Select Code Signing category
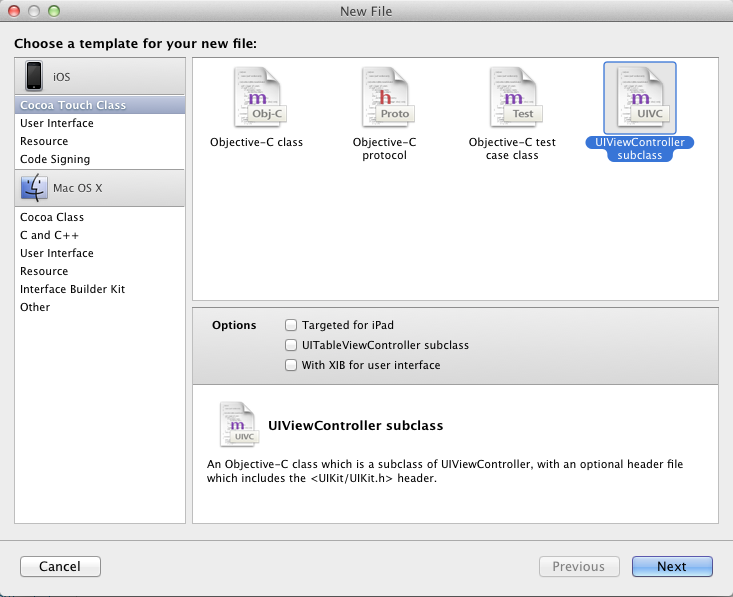The width and height of the screenshot is (733, 597). click(x=55, y=159)
